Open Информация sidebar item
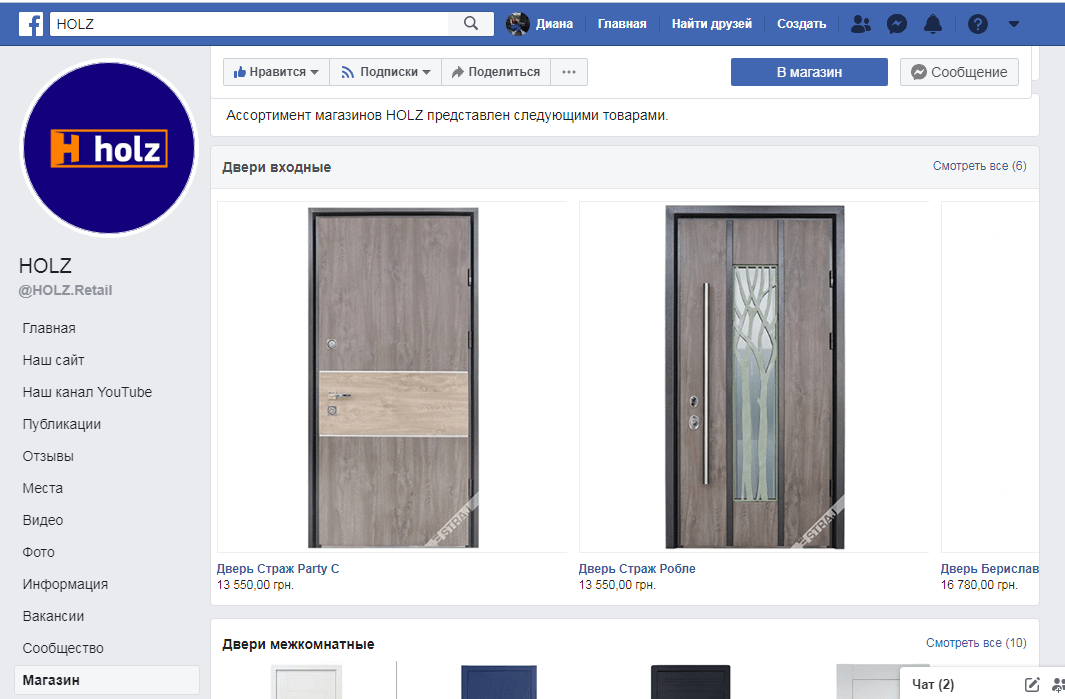Image resolution: width=1065 pixels, height=699 pixels. pyautogui.click(x=65, y=584)
